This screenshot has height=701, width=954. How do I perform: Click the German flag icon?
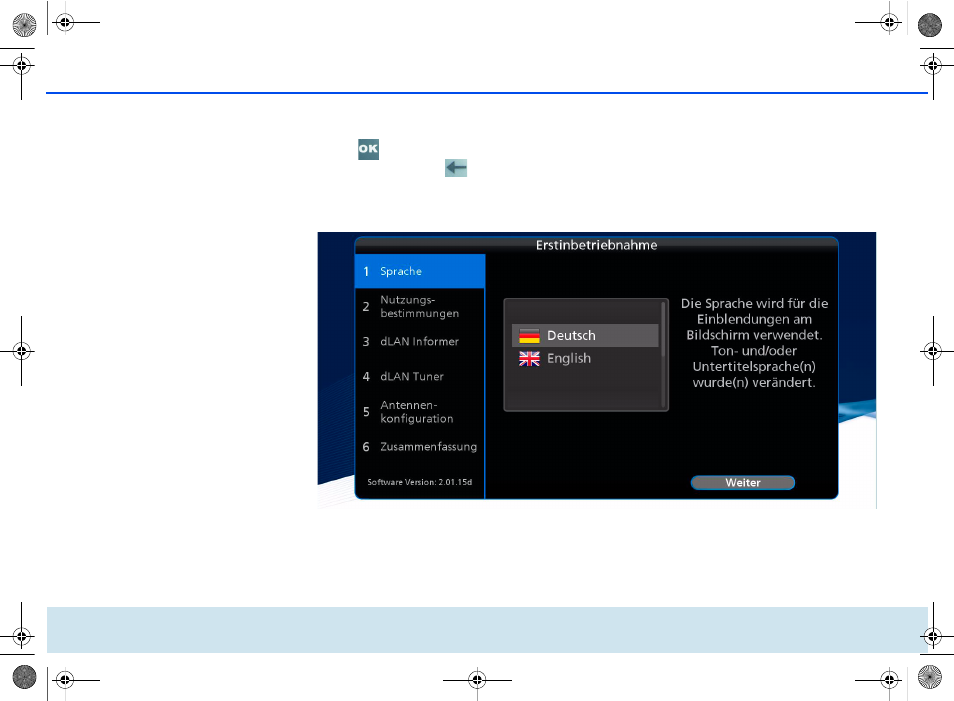[x=529, y=336]
